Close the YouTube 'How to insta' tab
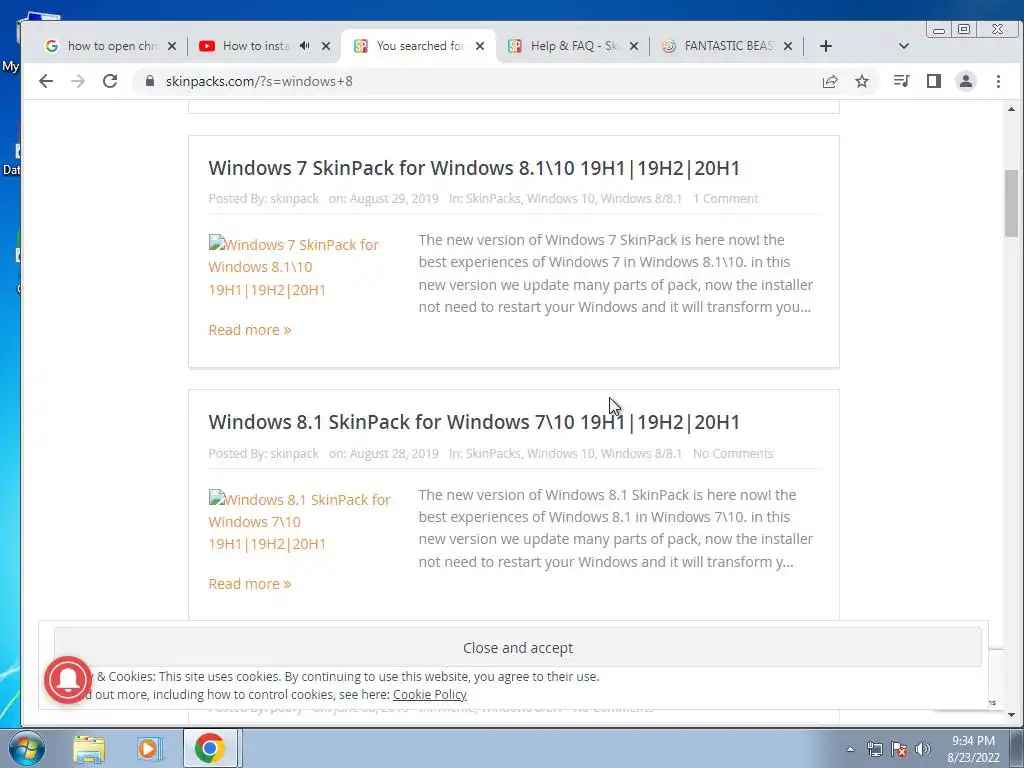The width and height of the screenshot is (1024, 768). [327, 46]
